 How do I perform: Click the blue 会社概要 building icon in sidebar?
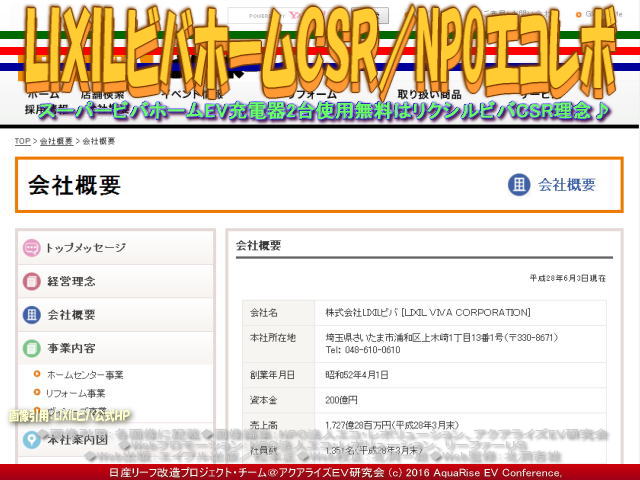point(31,315)
